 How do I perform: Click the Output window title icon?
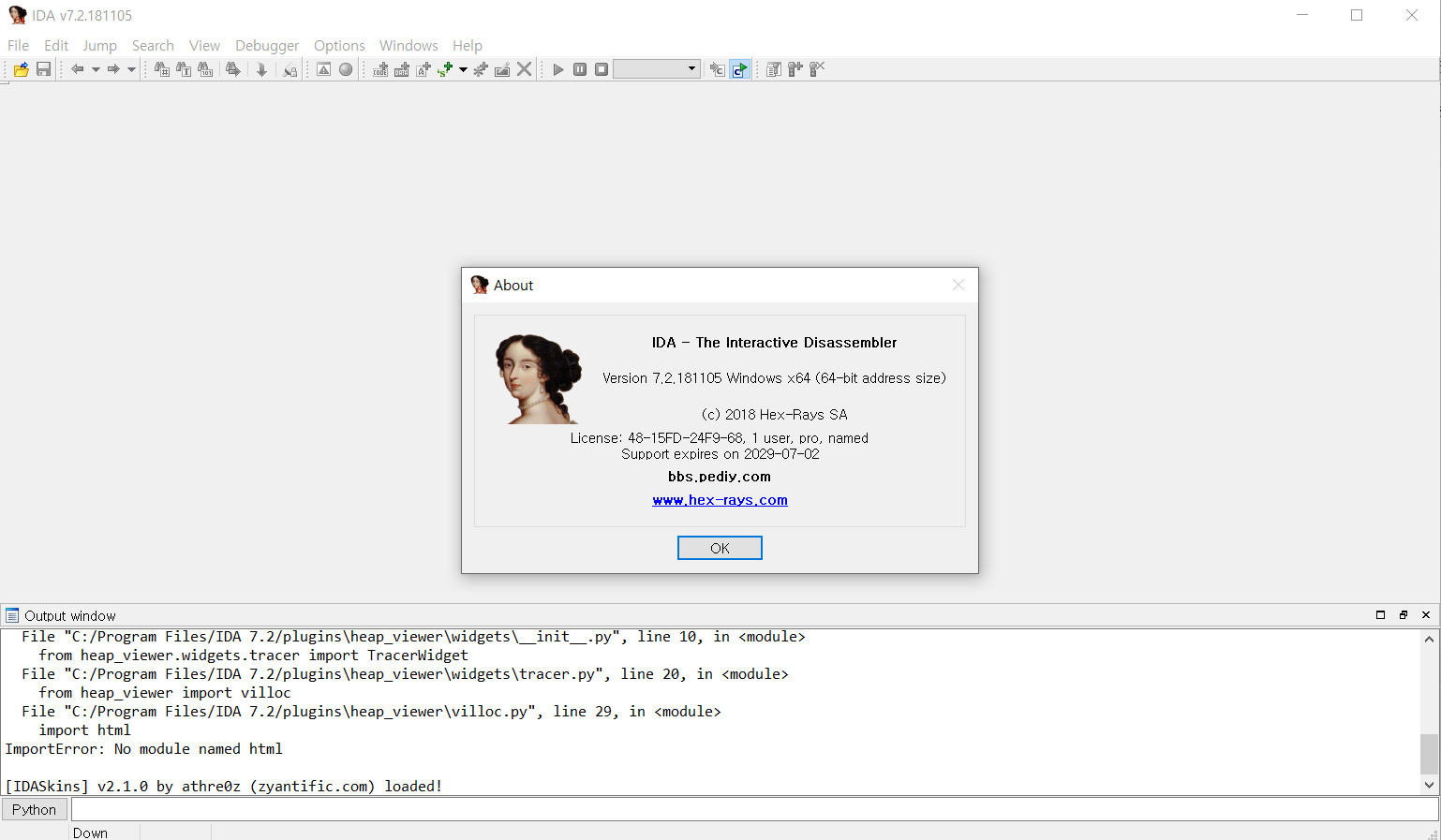[x=12, y=615]
